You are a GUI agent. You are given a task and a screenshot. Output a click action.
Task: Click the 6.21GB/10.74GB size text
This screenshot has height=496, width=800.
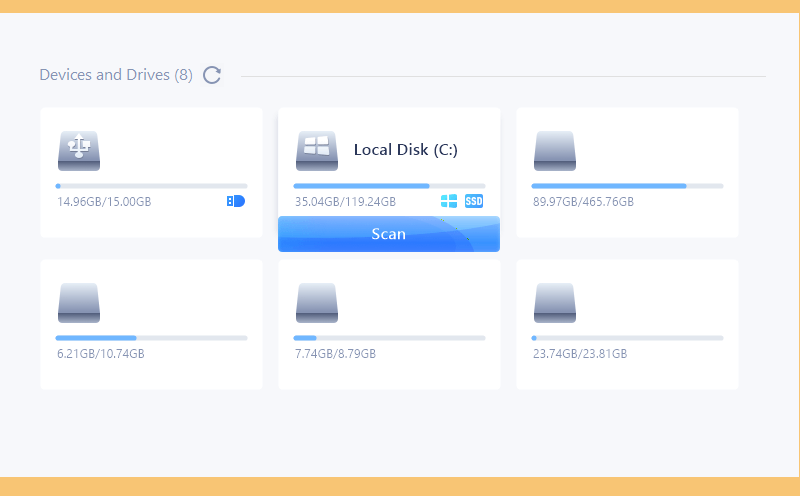pos(101,354)
